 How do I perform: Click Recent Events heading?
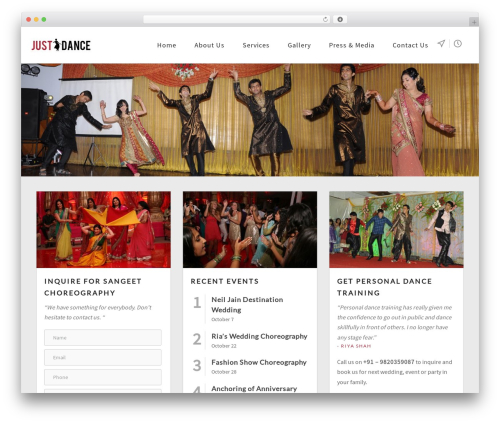(225, 281)
